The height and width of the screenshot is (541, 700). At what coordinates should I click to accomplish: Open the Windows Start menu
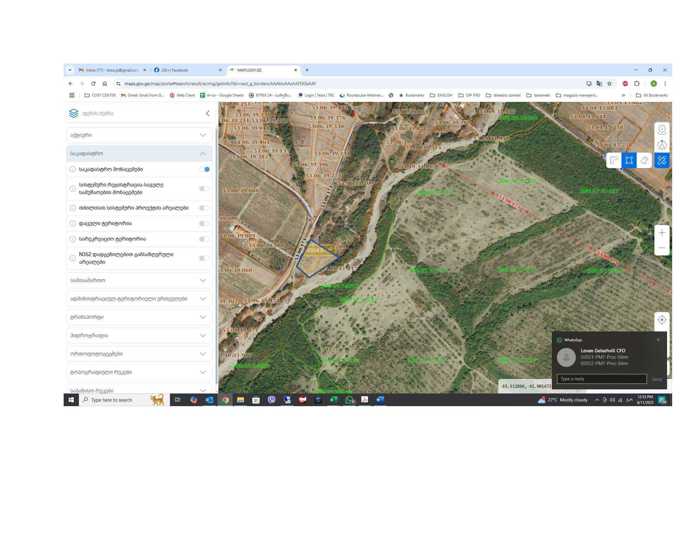pyautogui.click(x=71, y=400)
